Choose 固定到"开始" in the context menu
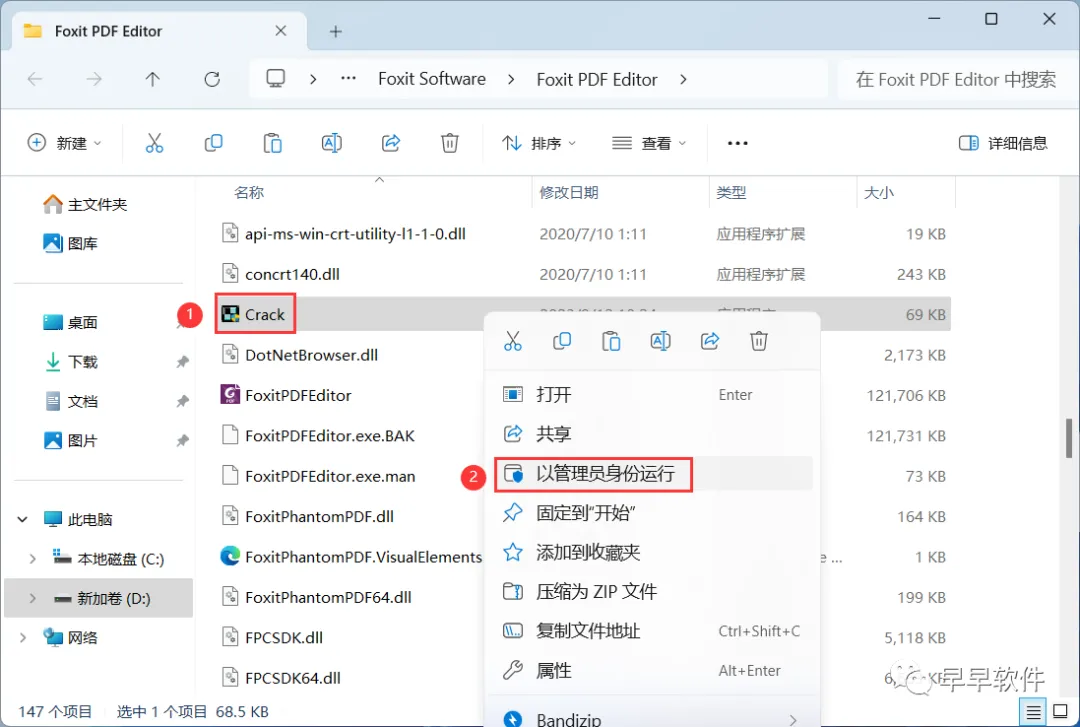The height and width of the screenshot is (727, 1080). tap(652, 513)
